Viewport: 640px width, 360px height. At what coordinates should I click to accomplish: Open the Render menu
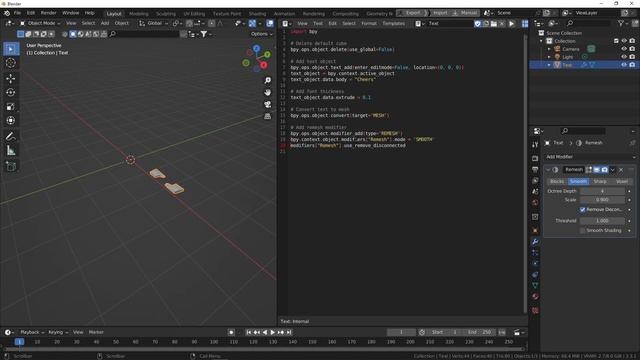click(49, 13)
